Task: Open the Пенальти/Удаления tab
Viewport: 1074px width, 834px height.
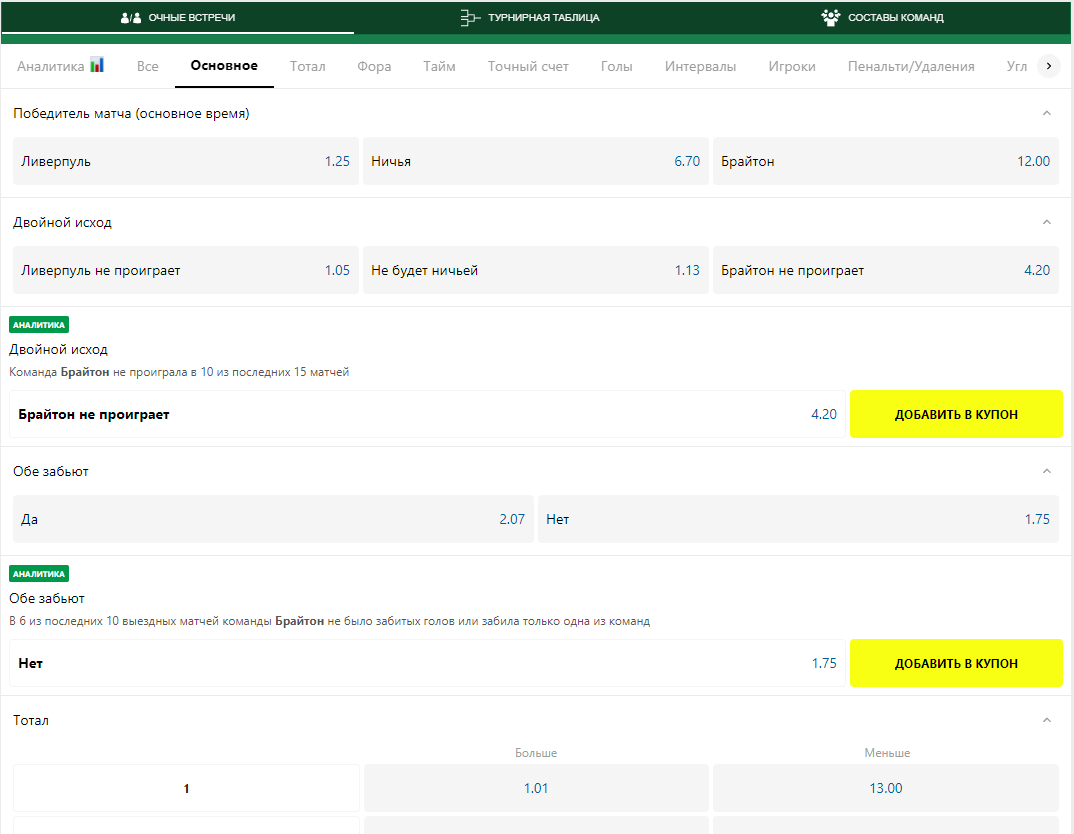Action: (910, 66)
